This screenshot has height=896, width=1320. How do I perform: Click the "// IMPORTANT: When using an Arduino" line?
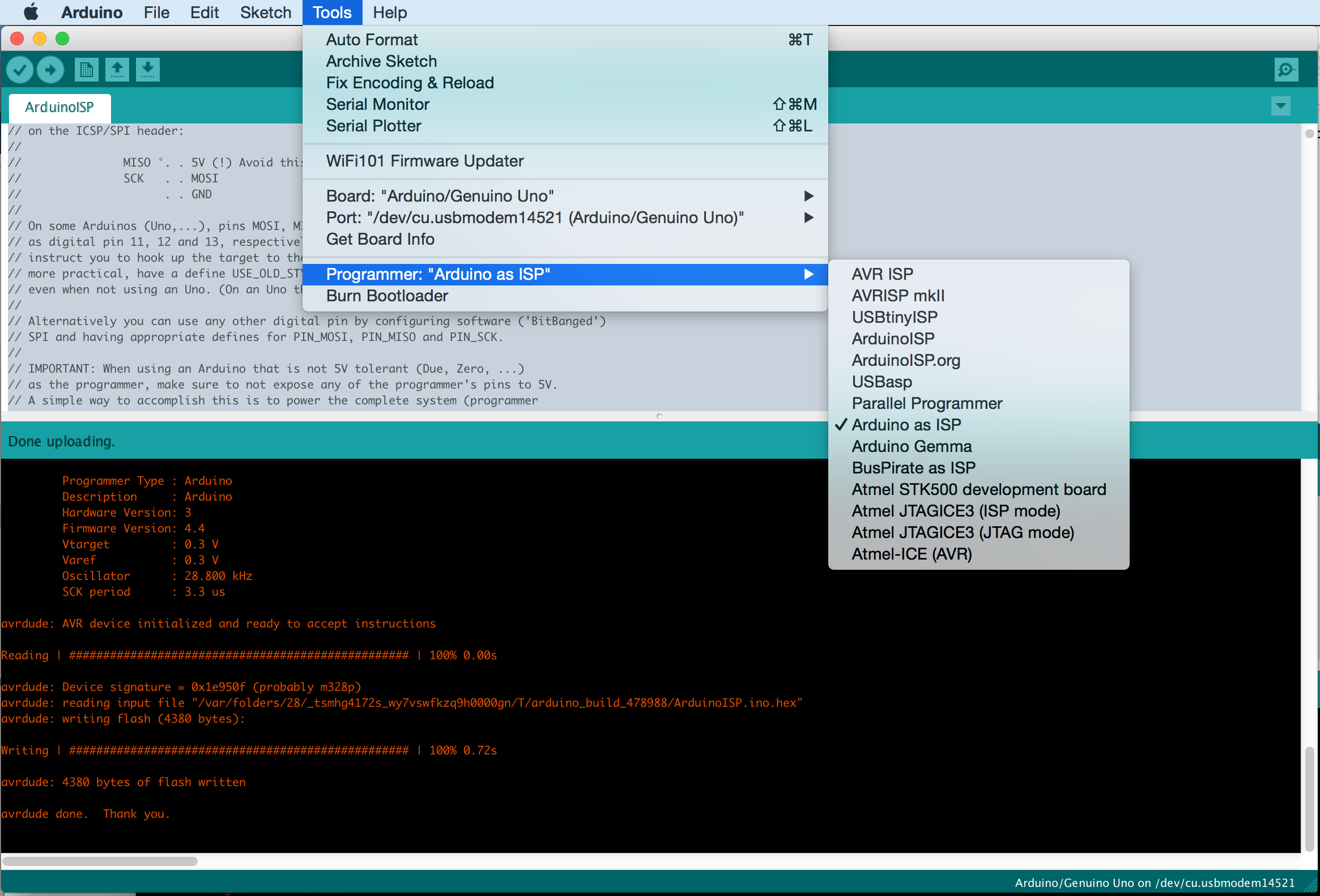tap(266, 369)
